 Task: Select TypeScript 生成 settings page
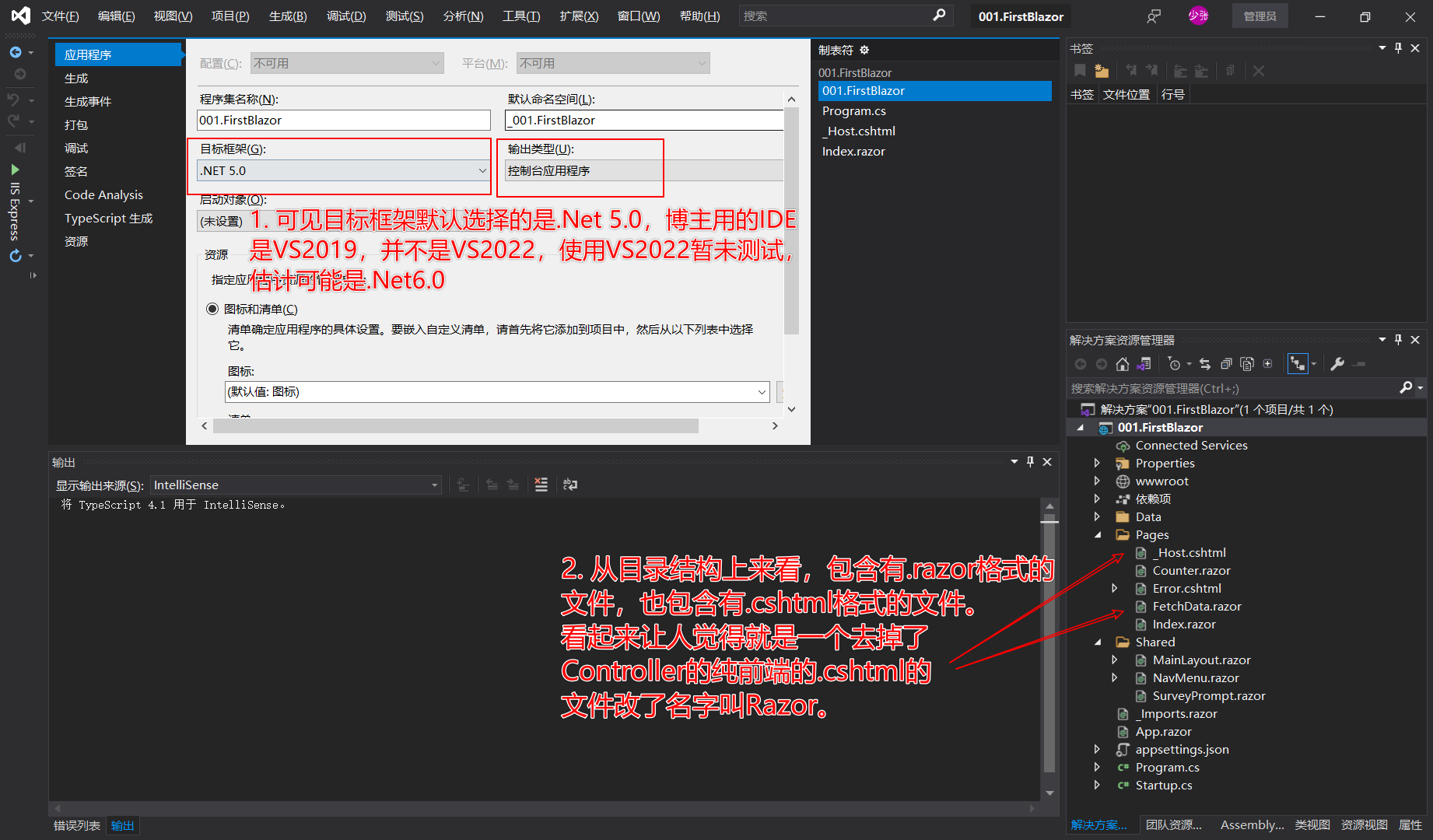108,218
